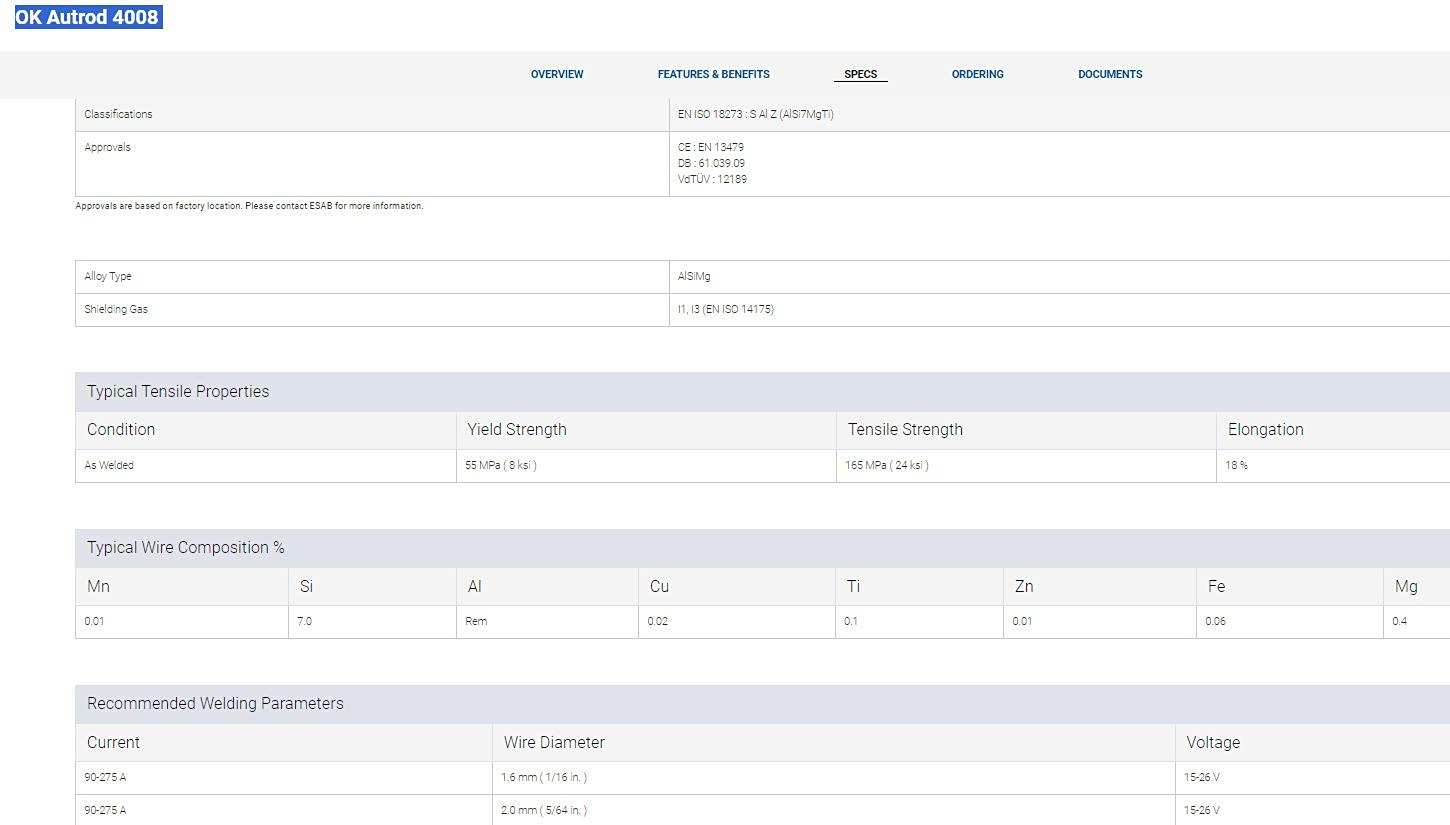Image resolution: width=1450 pixels, height=825 pixels.
Task: Click the 1.6 mm wire diameter cell
Action: [x=544, y=777]
